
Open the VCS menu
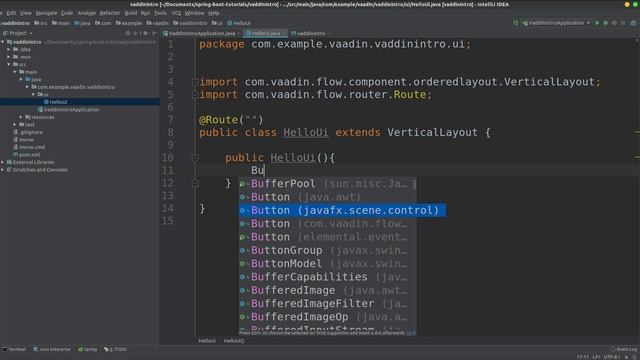176,13
